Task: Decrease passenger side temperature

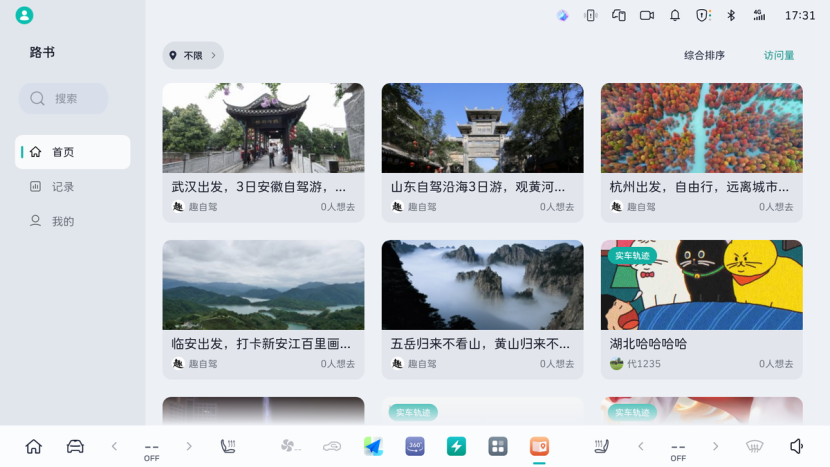Action: point(640,446)
